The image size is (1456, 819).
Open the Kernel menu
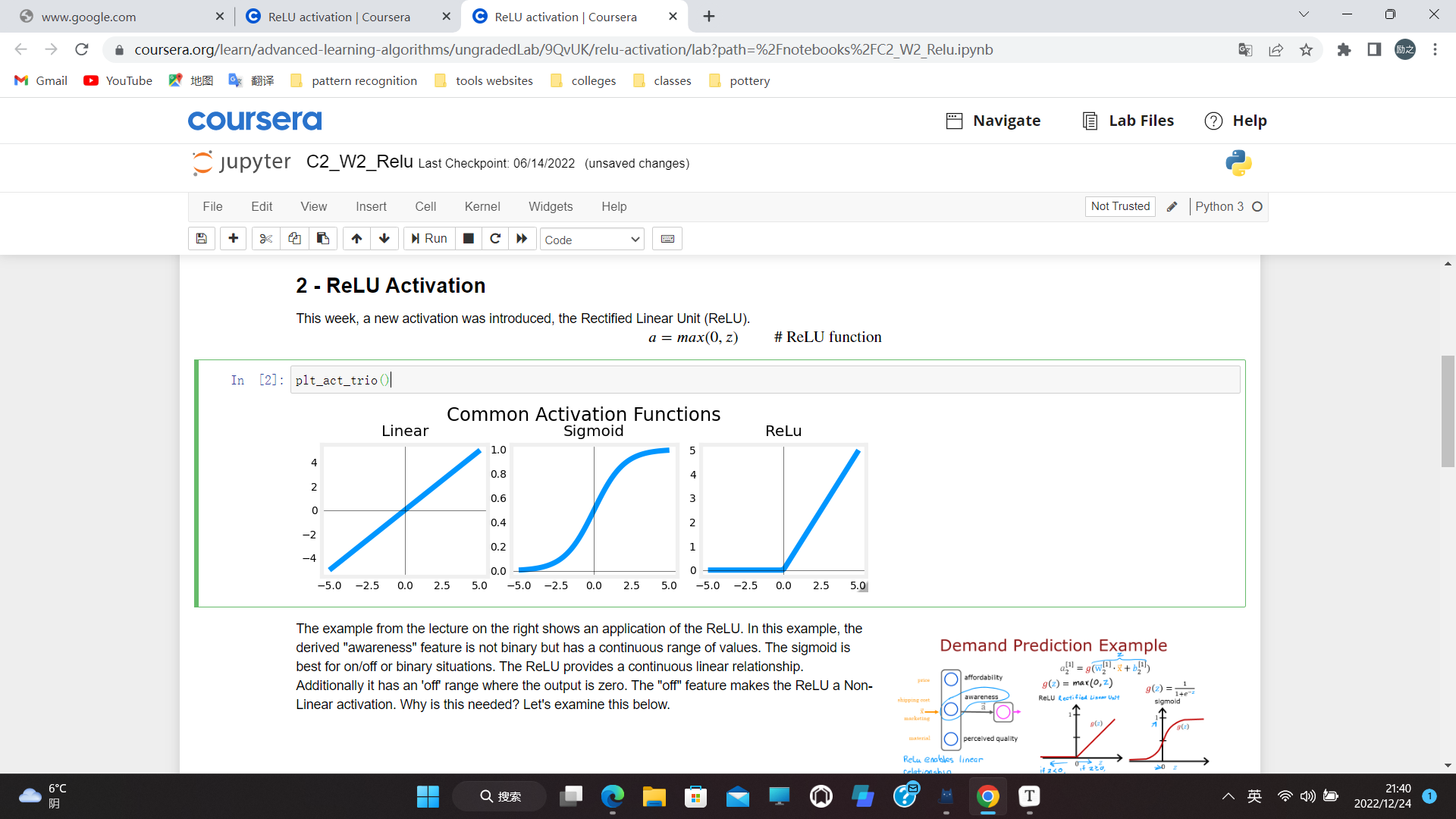coord(482,206)
